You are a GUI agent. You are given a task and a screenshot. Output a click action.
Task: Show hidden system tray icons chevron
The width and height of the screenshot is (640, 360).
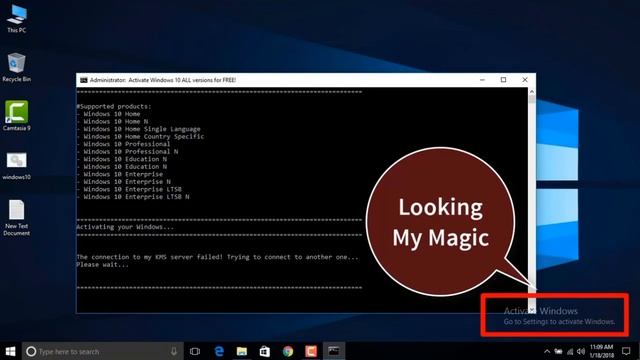click(x=547, y=351)
